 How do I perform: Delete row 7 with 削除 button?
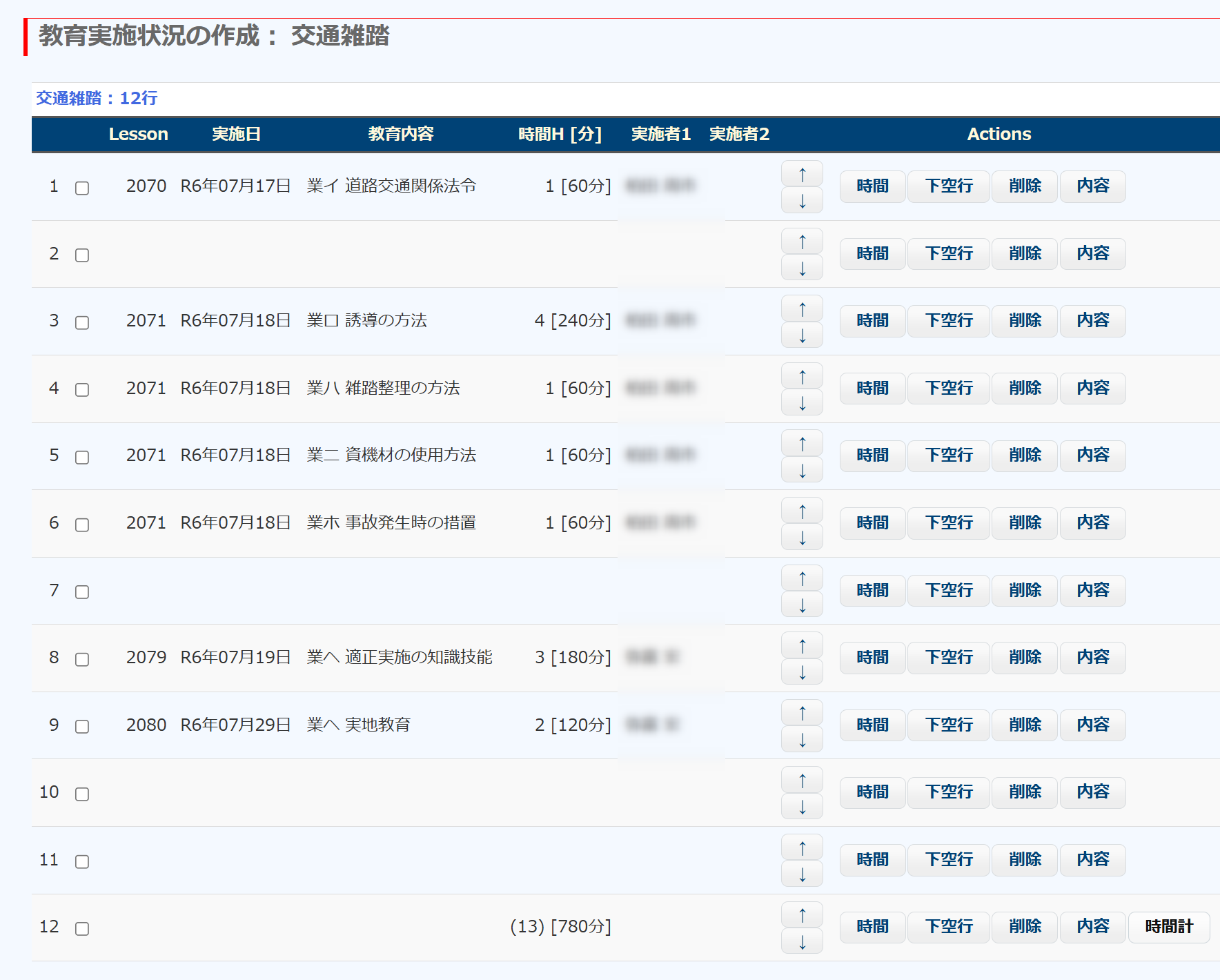pos(1024,591)
